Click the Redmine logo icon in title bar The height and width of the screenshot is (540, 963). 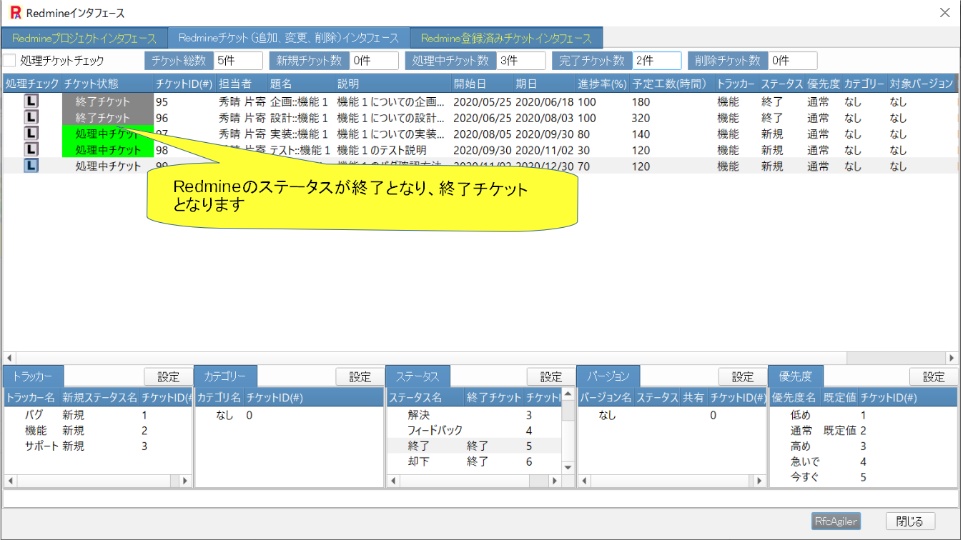15,12
